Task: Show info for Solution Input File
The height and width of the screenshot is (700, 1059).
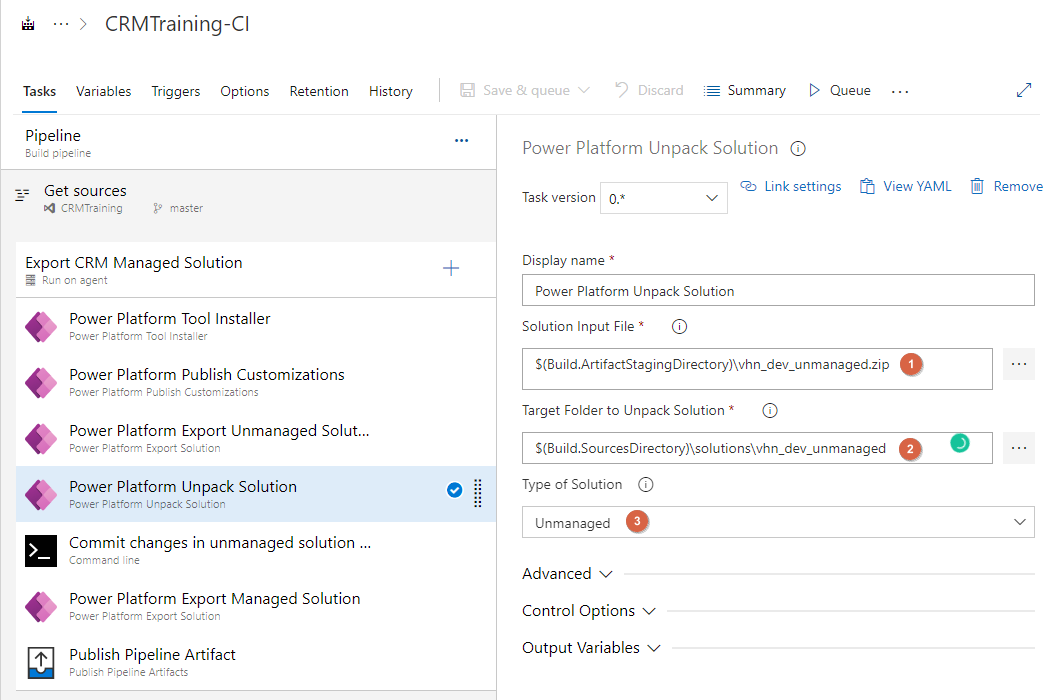Action: (x=679, y=327)
